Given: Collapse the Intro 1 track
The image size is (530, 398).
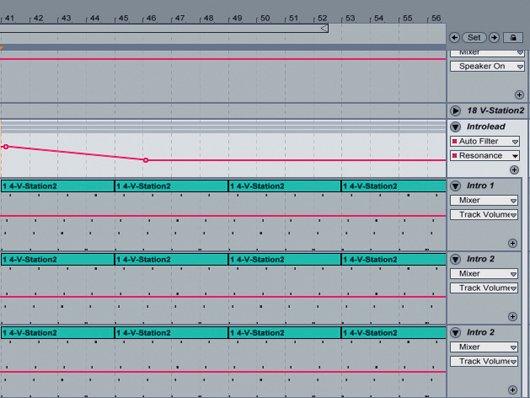Looking at the screenshot, I should [x=455, y=186].
